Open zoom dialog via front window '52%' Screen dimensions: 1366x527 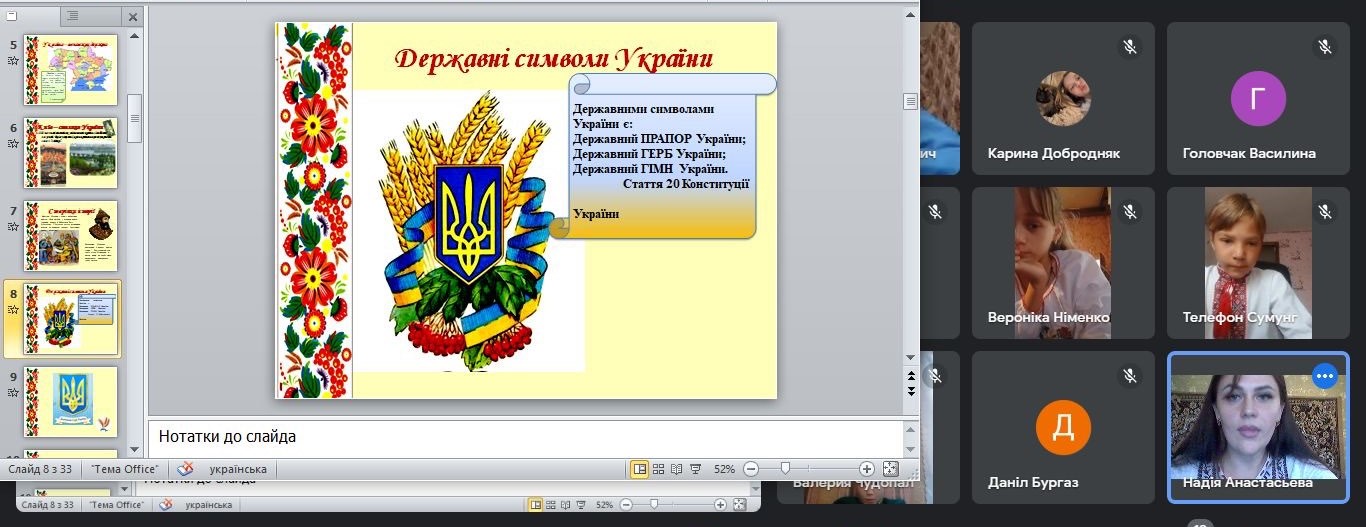click(x=724, y=469)
